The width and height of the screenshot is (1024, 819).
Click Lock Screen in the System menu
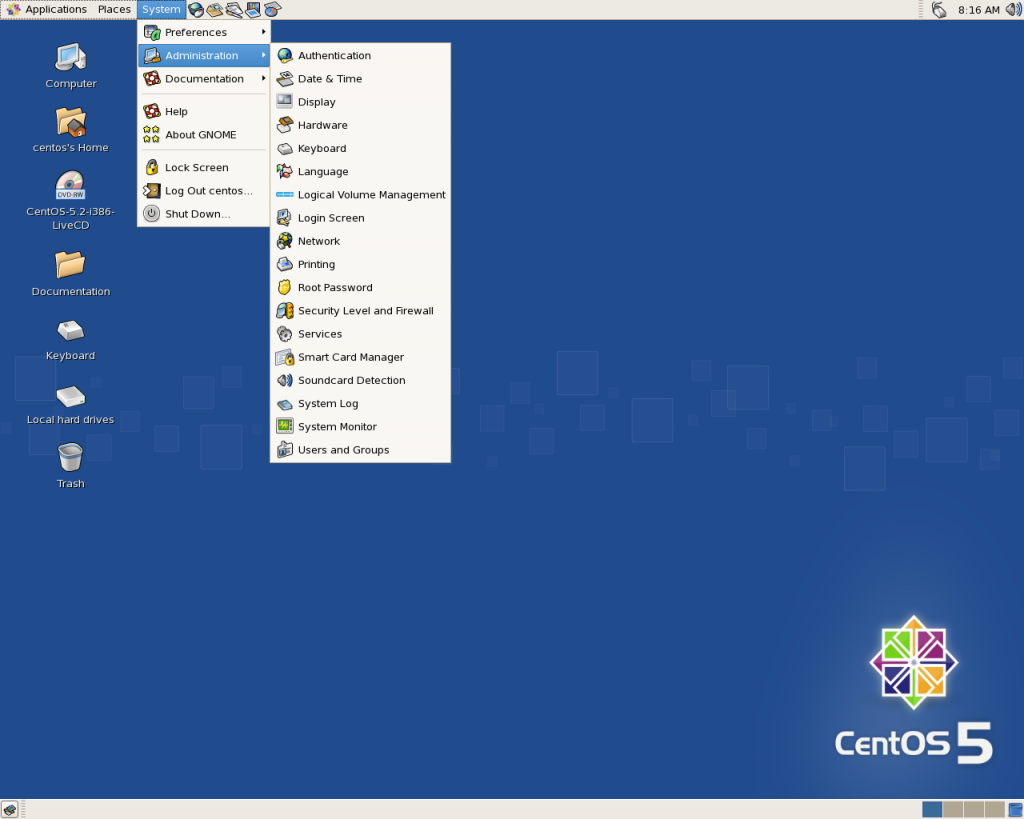pyautogui.click(x=196, y=167)
